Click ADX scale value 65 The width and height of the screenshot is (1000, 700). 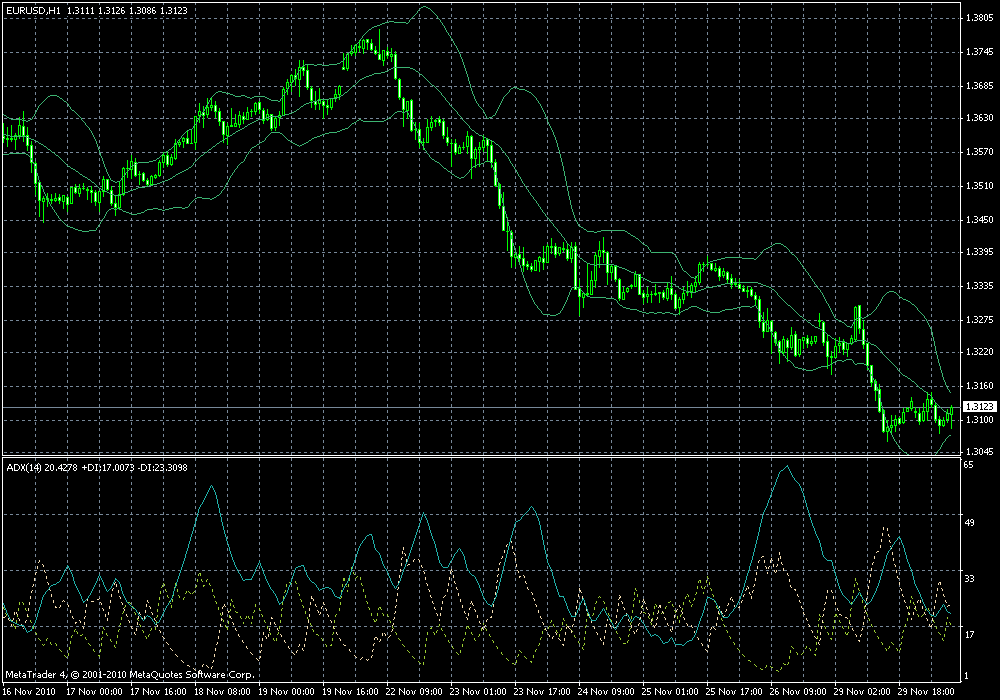click(x=969, y=465)
